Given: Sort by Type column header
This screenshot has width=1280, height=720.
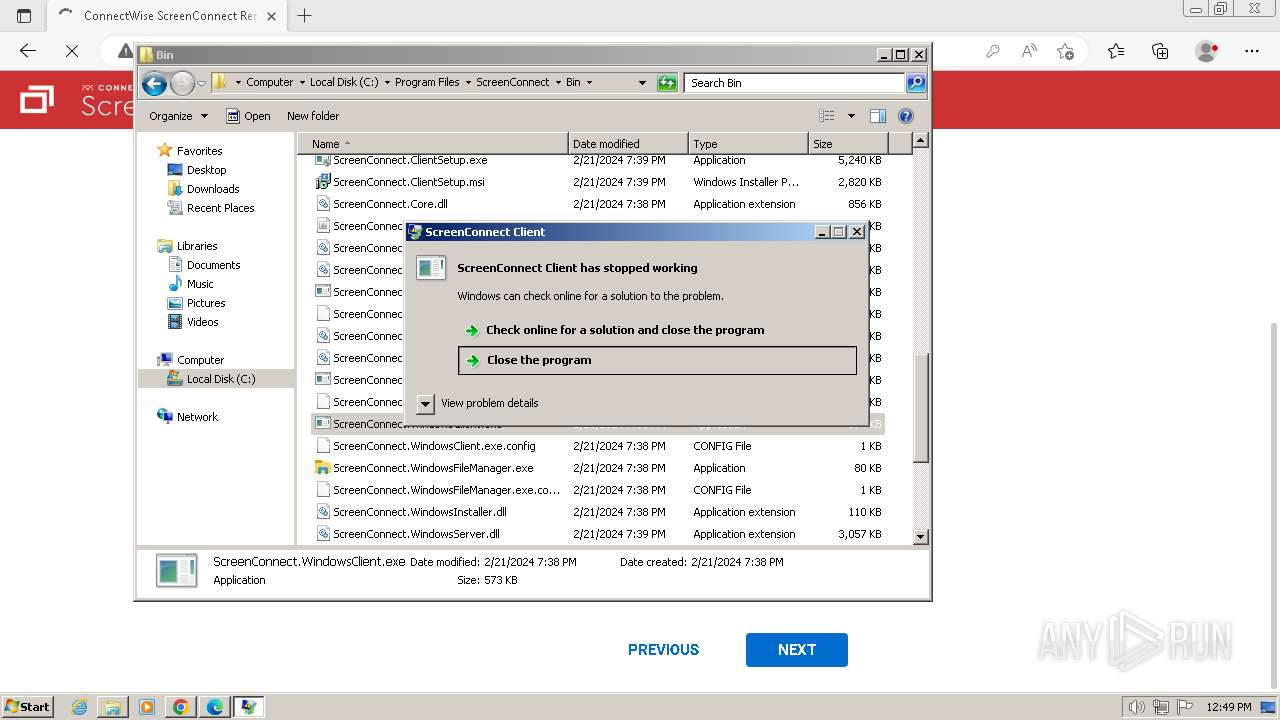Looking at the screenshot, I should [x=748, y=144].
